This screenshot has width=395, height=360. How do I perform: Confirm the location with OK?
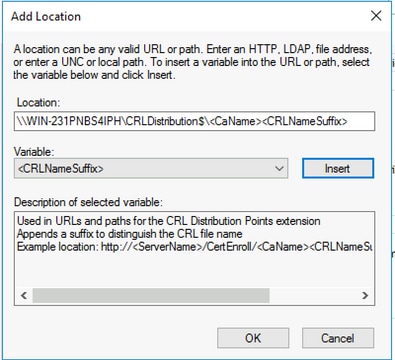click(x=253, y=338)
